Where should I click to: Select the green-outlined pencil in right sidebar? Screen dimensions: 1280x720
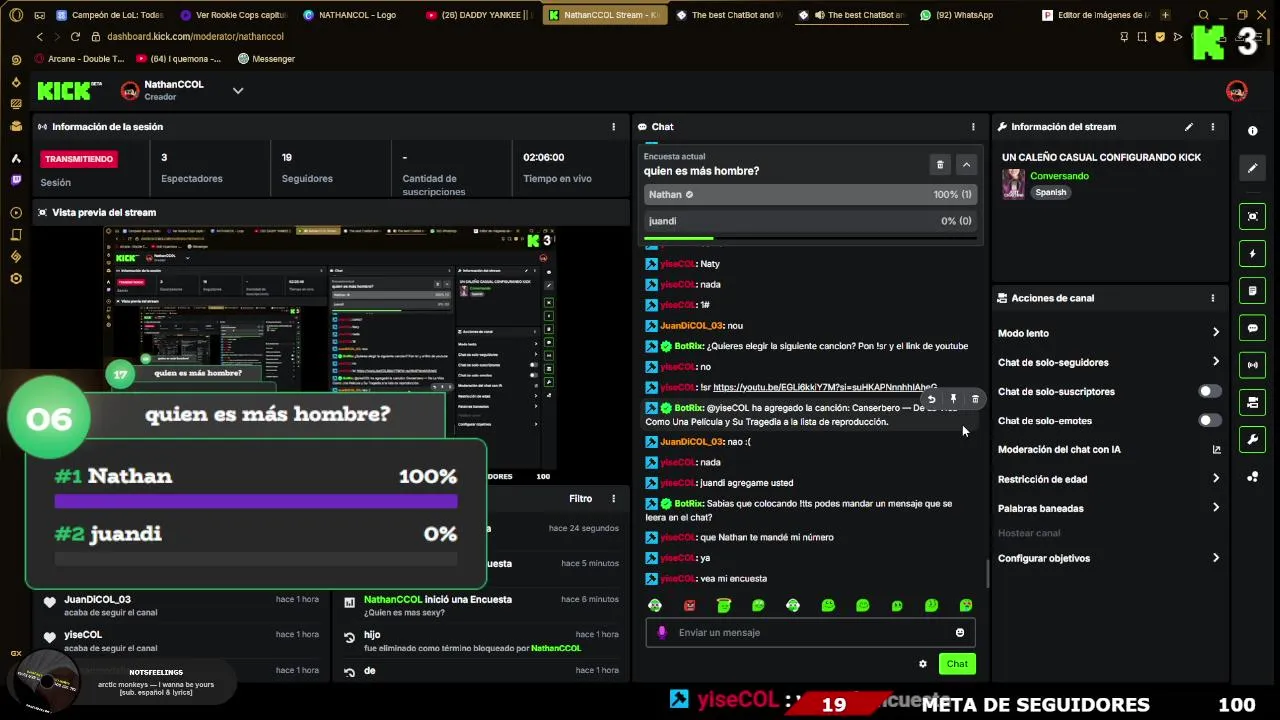coord(1252,168)
